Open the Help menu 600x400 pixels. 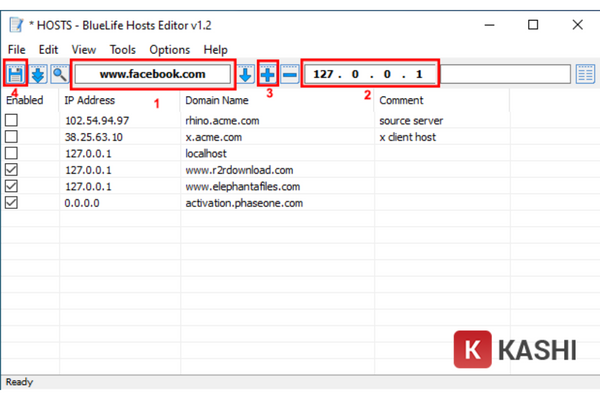(x=215, y=50)
